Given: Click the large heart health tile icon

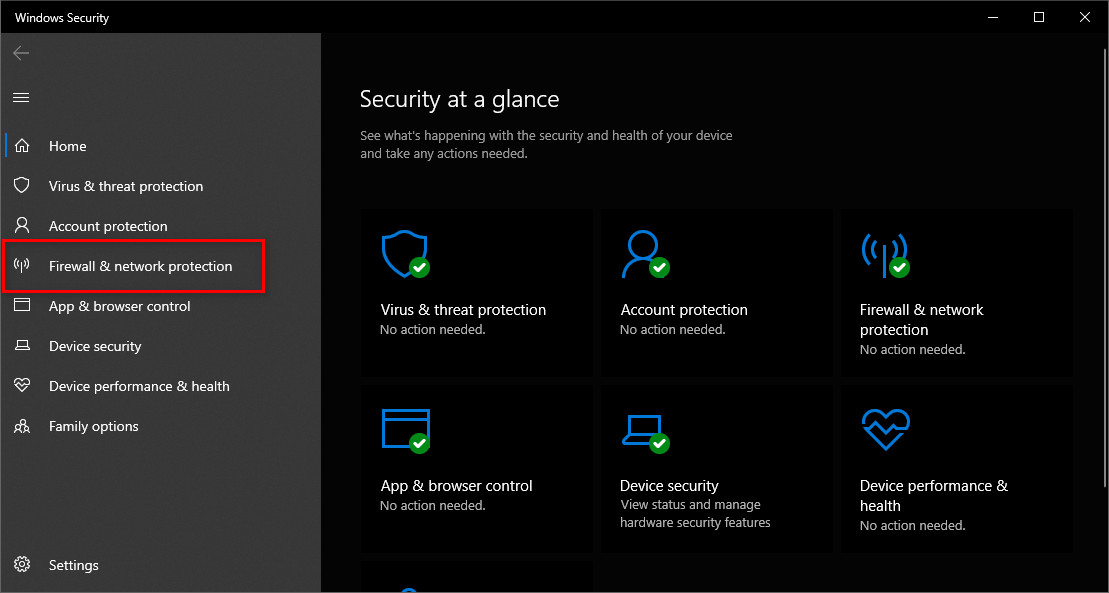Looking at the screenshot, I should [886, 429].
